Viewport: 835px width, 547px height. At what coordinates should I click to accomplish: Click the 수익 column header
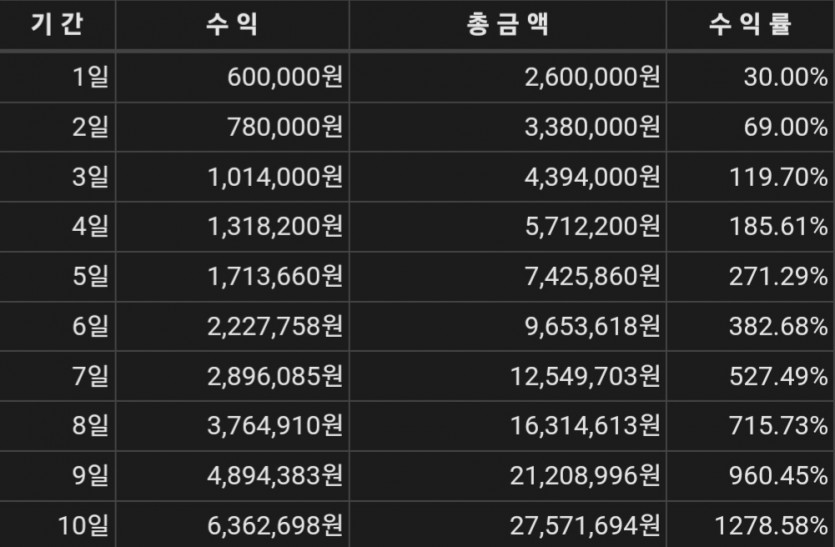(x=231, y=26)
